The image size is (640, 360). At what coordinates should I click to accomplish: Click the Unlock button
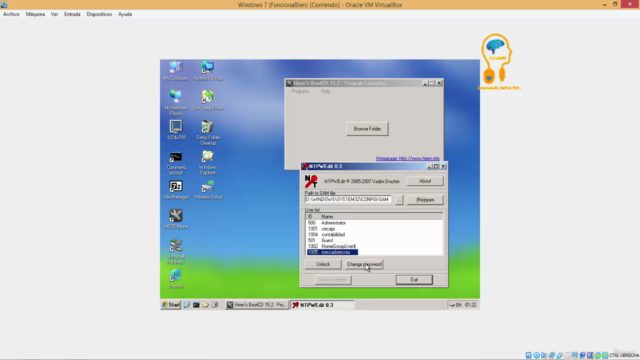(x=323, y=264)
